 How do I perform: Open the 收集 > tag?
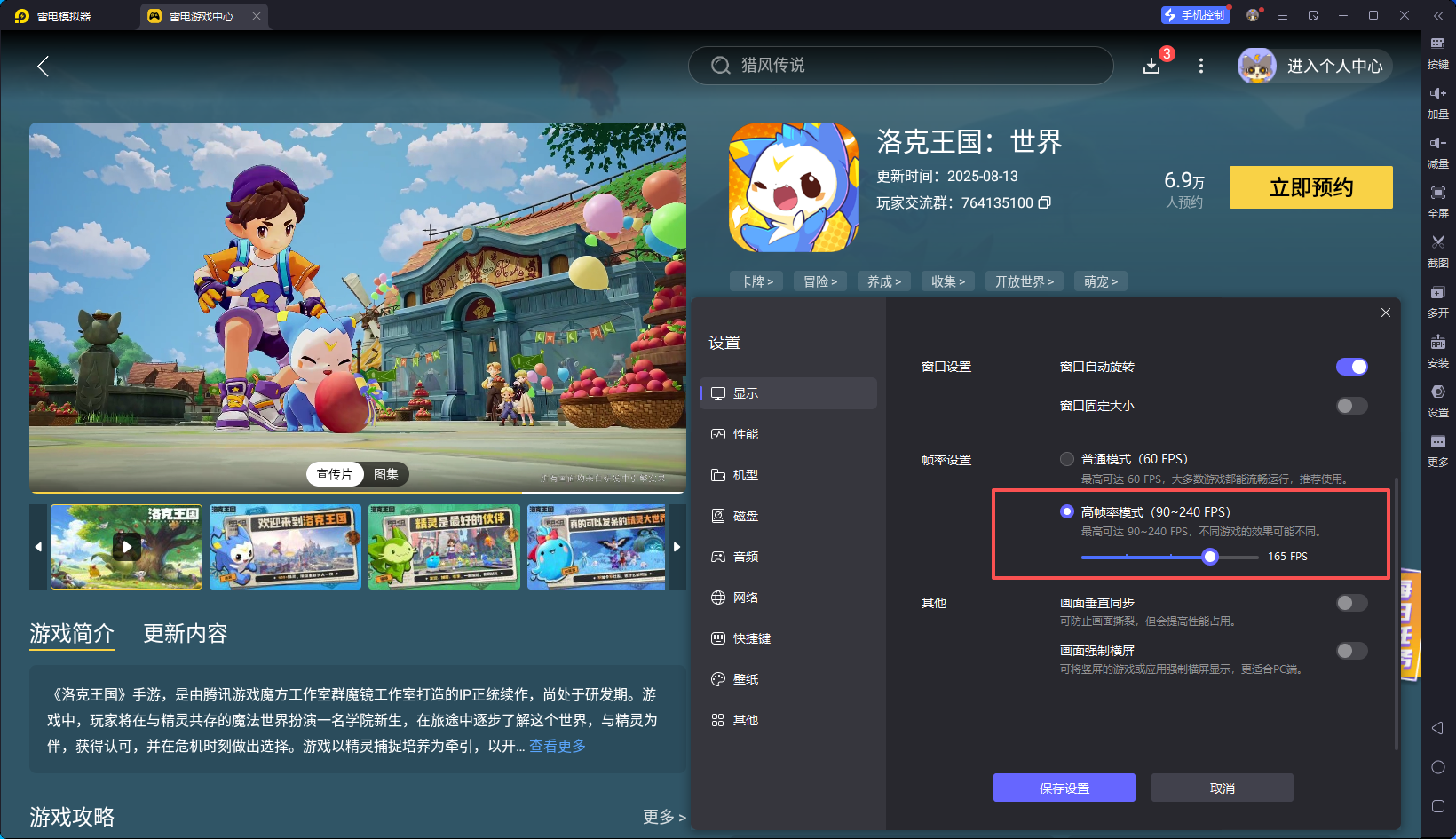click(948, 281)
